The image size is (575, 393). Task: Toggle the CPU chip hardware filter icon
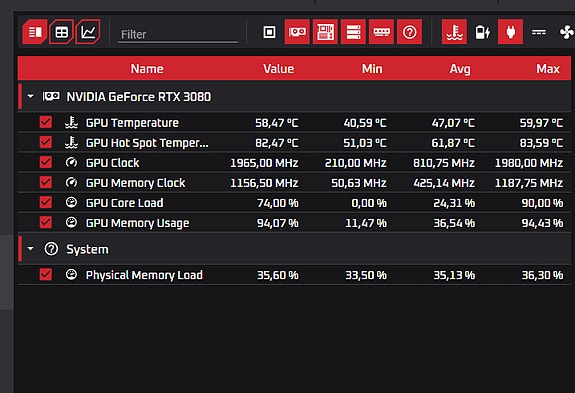[269, 32]
